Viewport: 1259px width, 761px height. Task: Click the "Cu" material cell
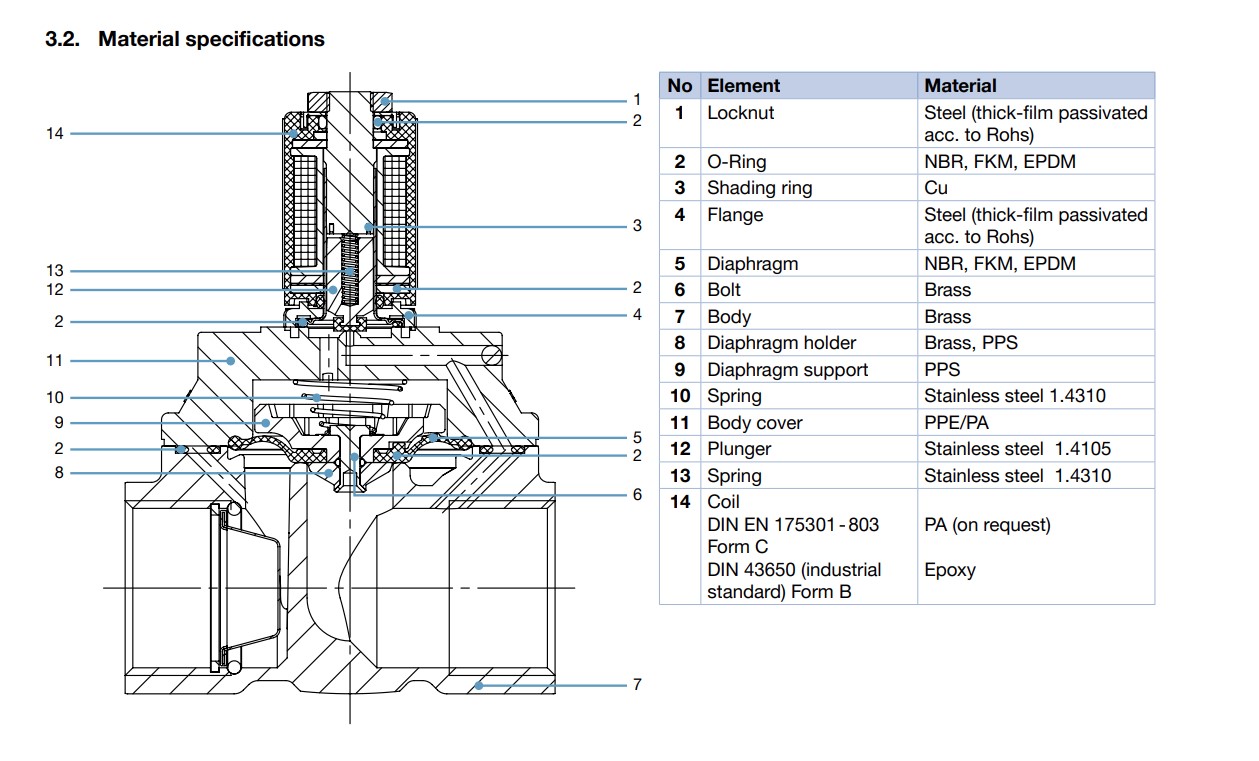coord(936,188)
